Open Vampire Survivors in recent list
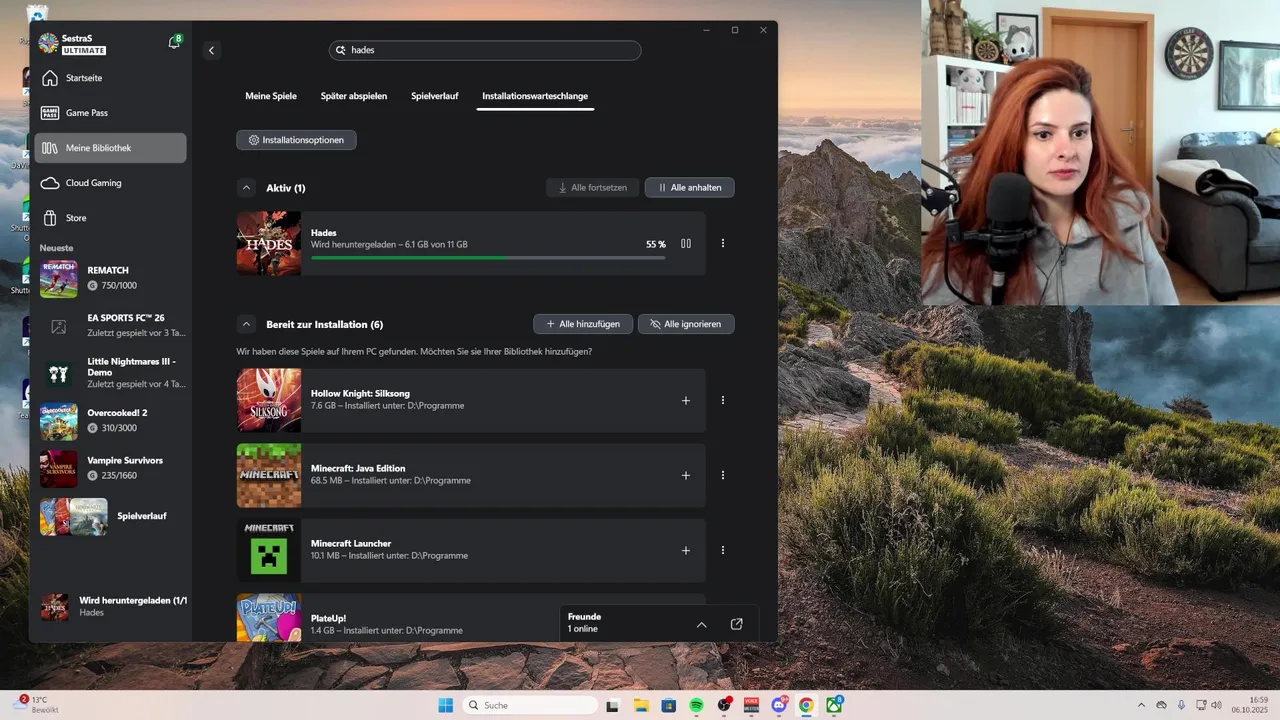 click(x=112, y=468)
